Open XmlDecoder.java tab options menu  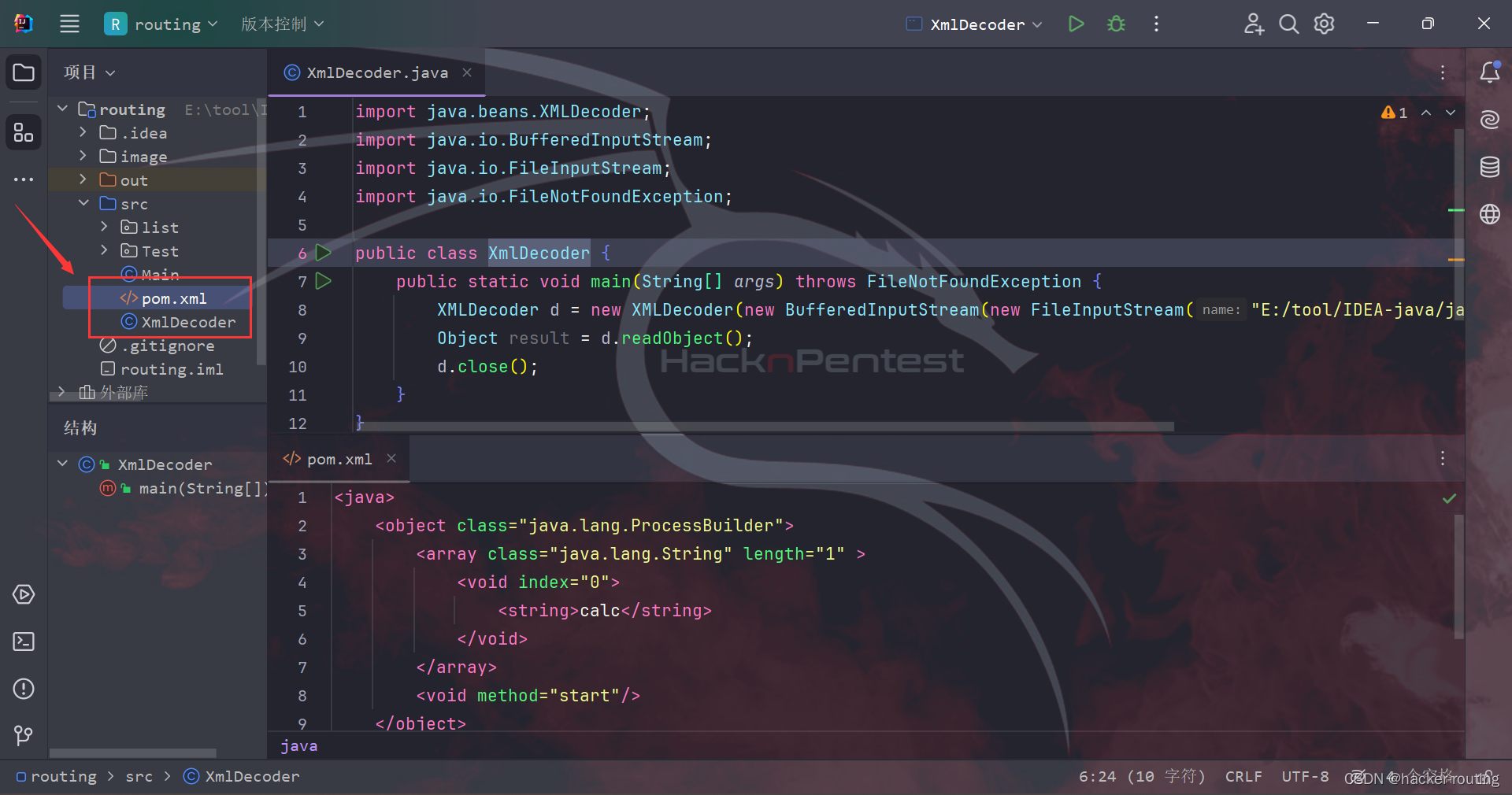coord(1443,72)
